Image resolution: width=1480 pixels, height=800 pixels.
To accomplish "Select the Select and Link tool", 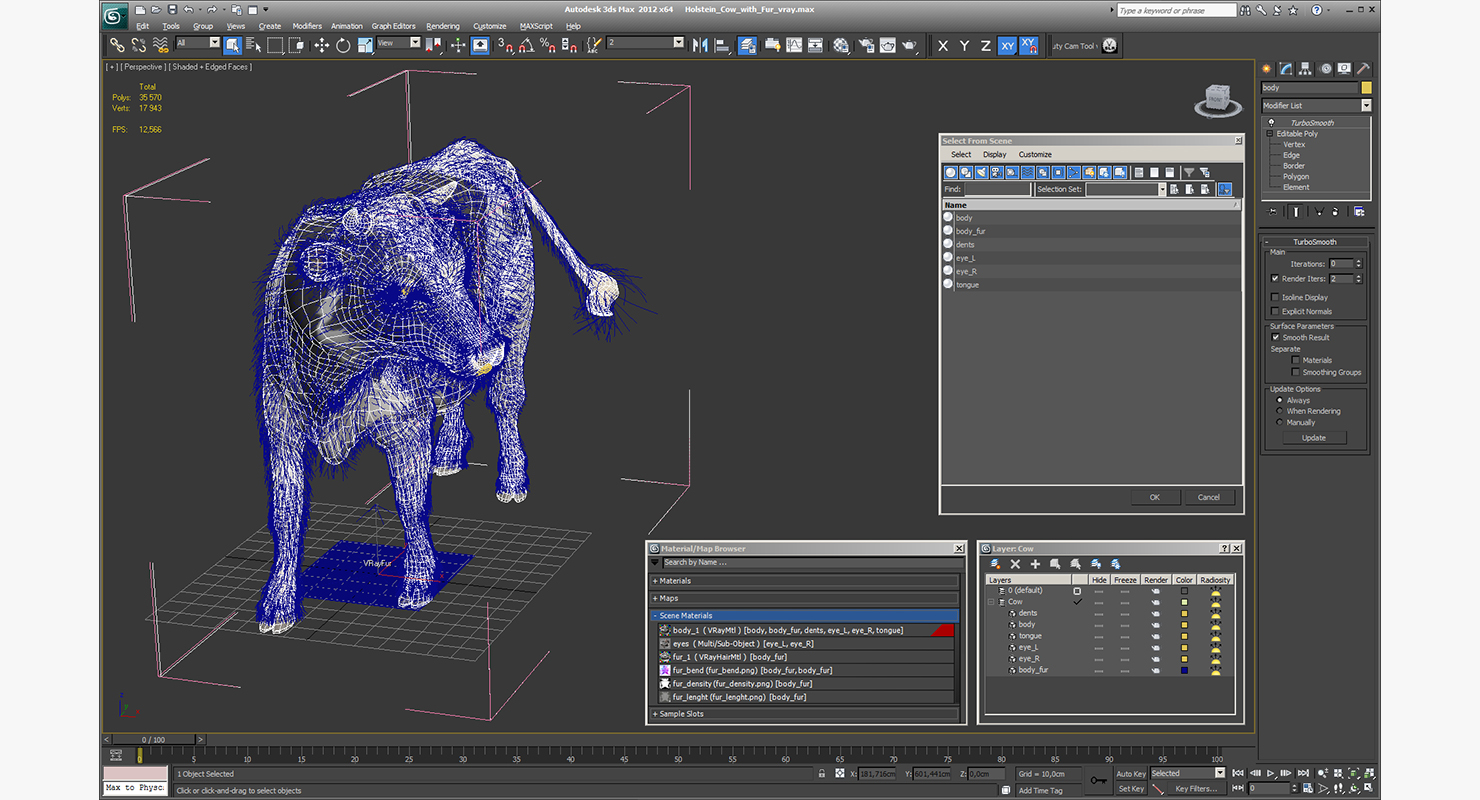I will point(117,45).
